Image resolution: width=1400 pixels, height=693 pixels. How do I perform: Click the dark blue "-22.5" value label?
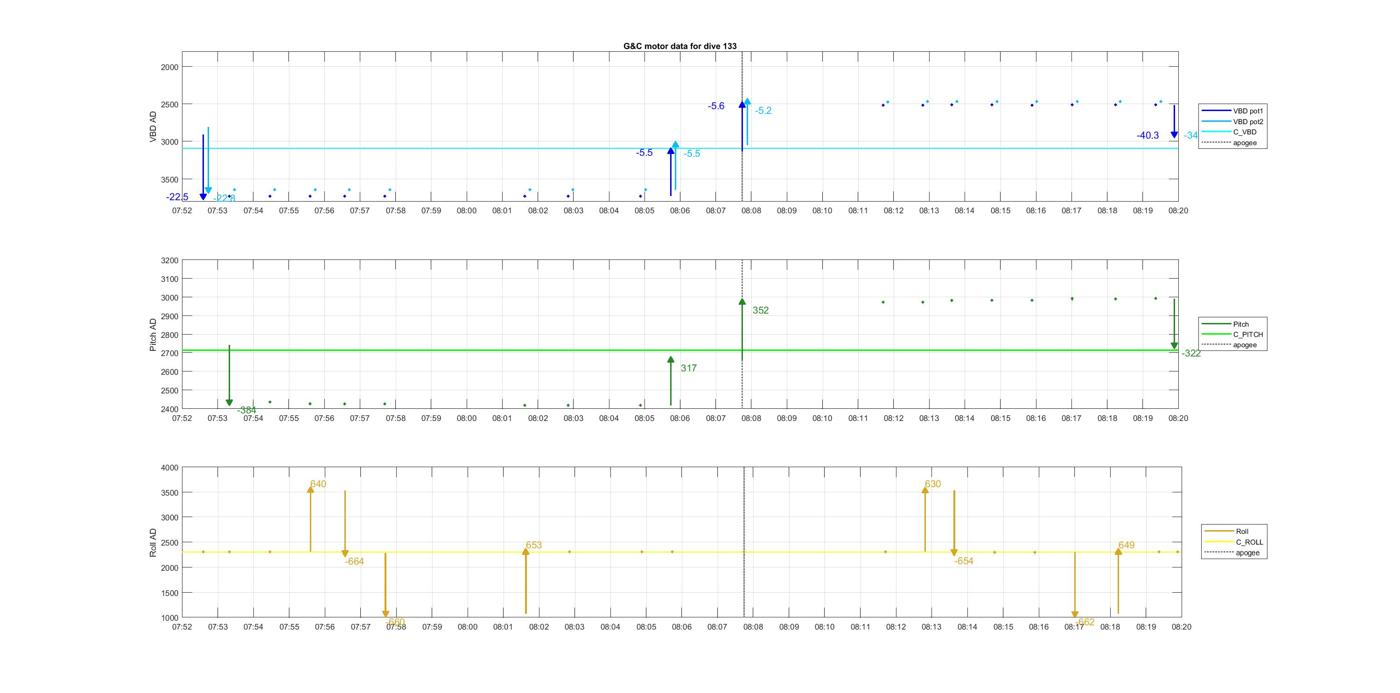point(177,197)
